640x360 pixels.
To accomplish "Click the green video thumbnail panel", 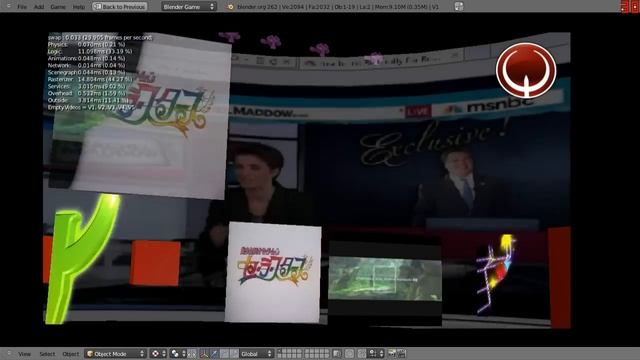I will (385, 279).
